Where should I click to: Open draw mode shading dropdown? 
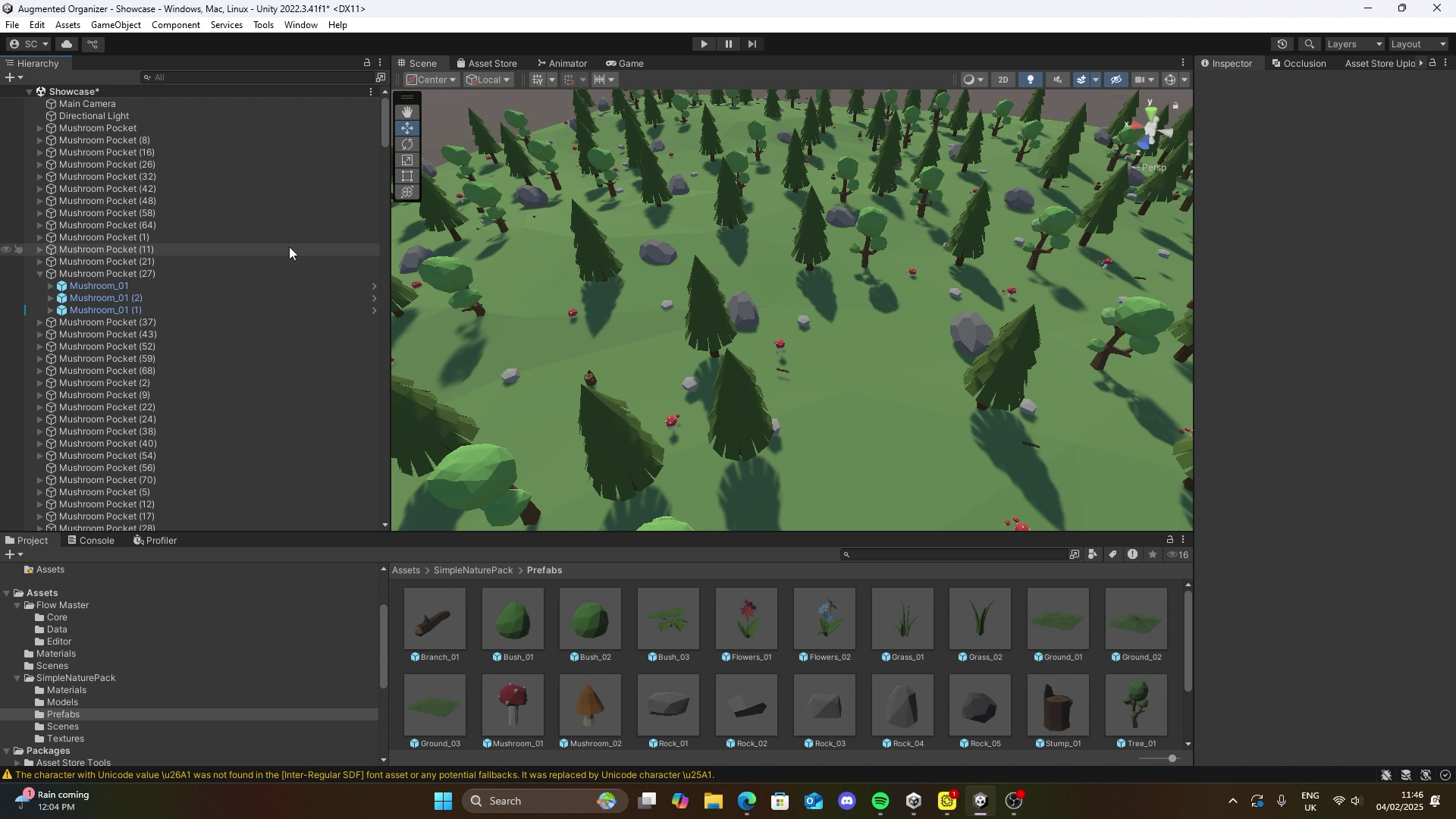[973, 80]
